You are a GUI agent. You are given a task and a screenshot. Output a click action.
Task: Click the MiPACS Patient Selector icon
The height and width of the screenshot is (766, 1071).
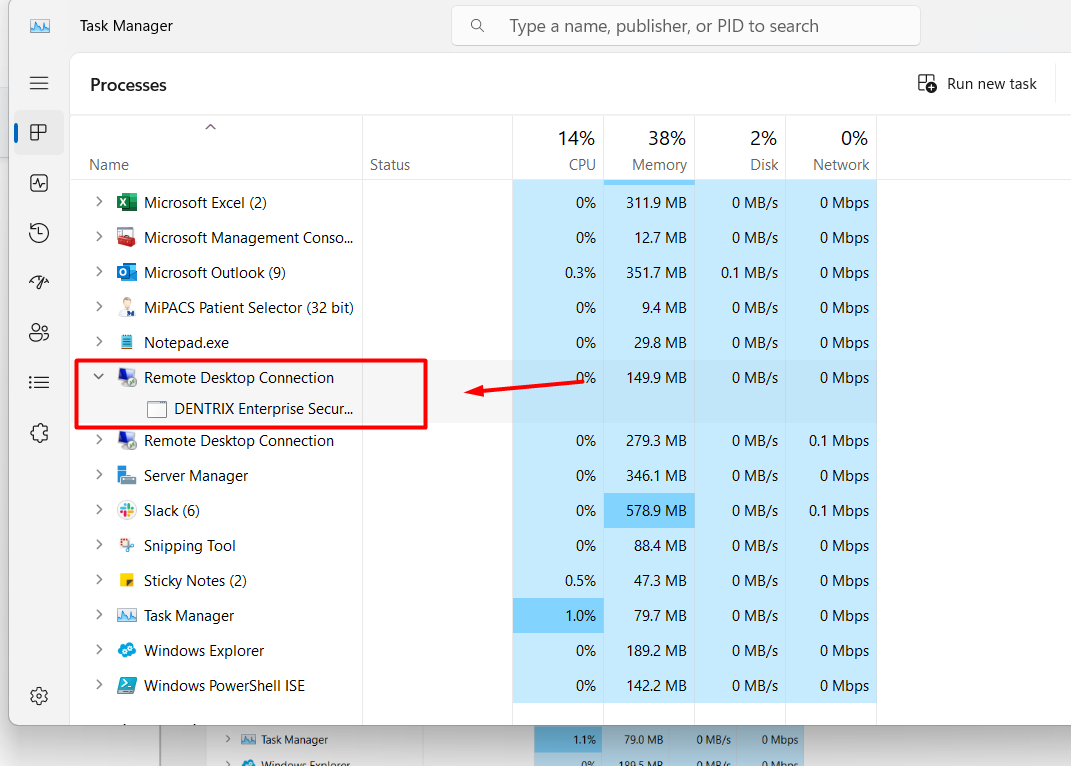point(126,307)
